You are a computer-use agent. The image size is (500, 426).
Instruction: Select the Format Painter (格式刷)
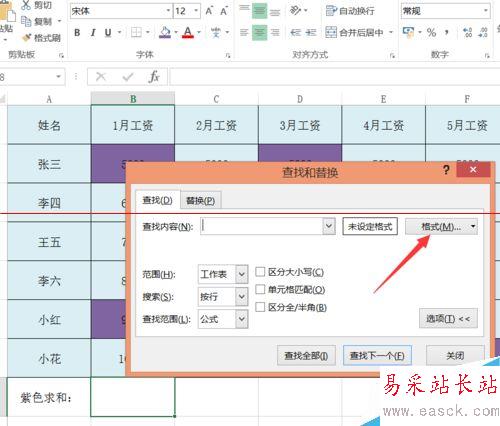pyautogui.click(x=41, y=38)
